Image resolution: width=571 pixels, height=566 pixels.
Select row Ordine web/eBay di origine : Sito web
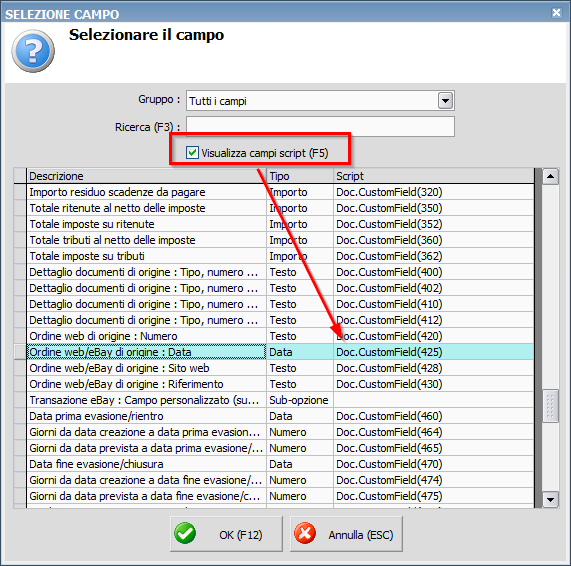point(280,368)
